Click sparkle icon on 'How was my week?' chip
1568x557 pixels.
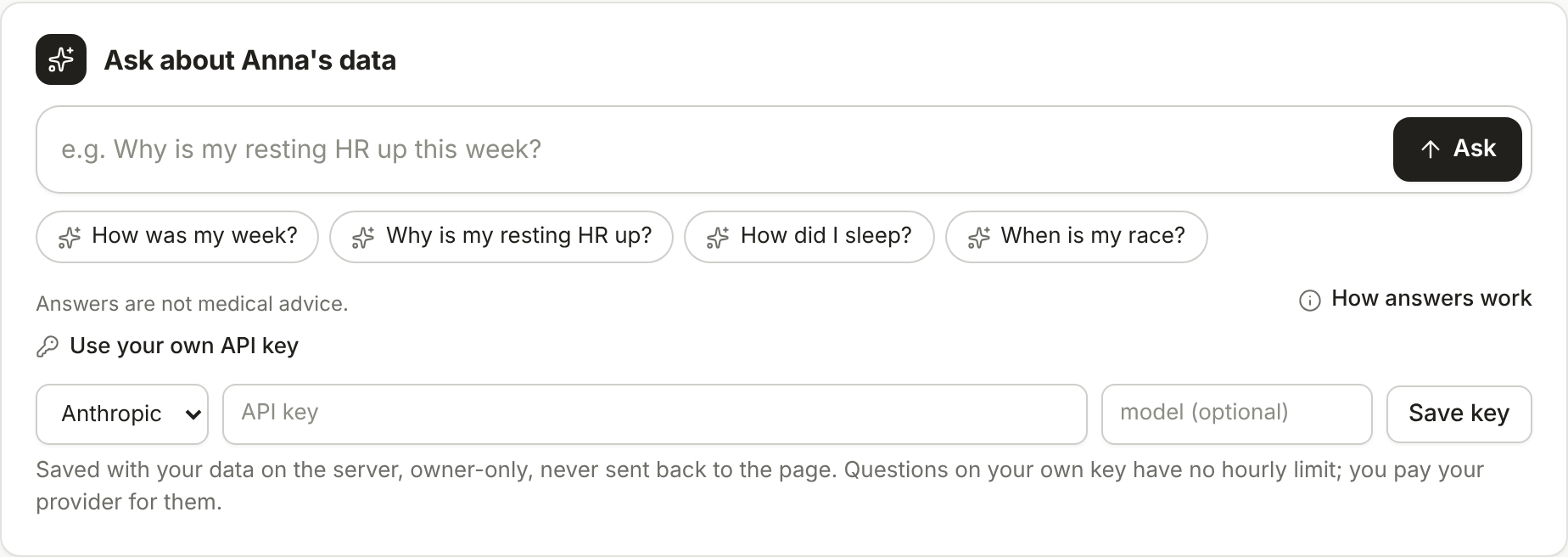point(70,238)
